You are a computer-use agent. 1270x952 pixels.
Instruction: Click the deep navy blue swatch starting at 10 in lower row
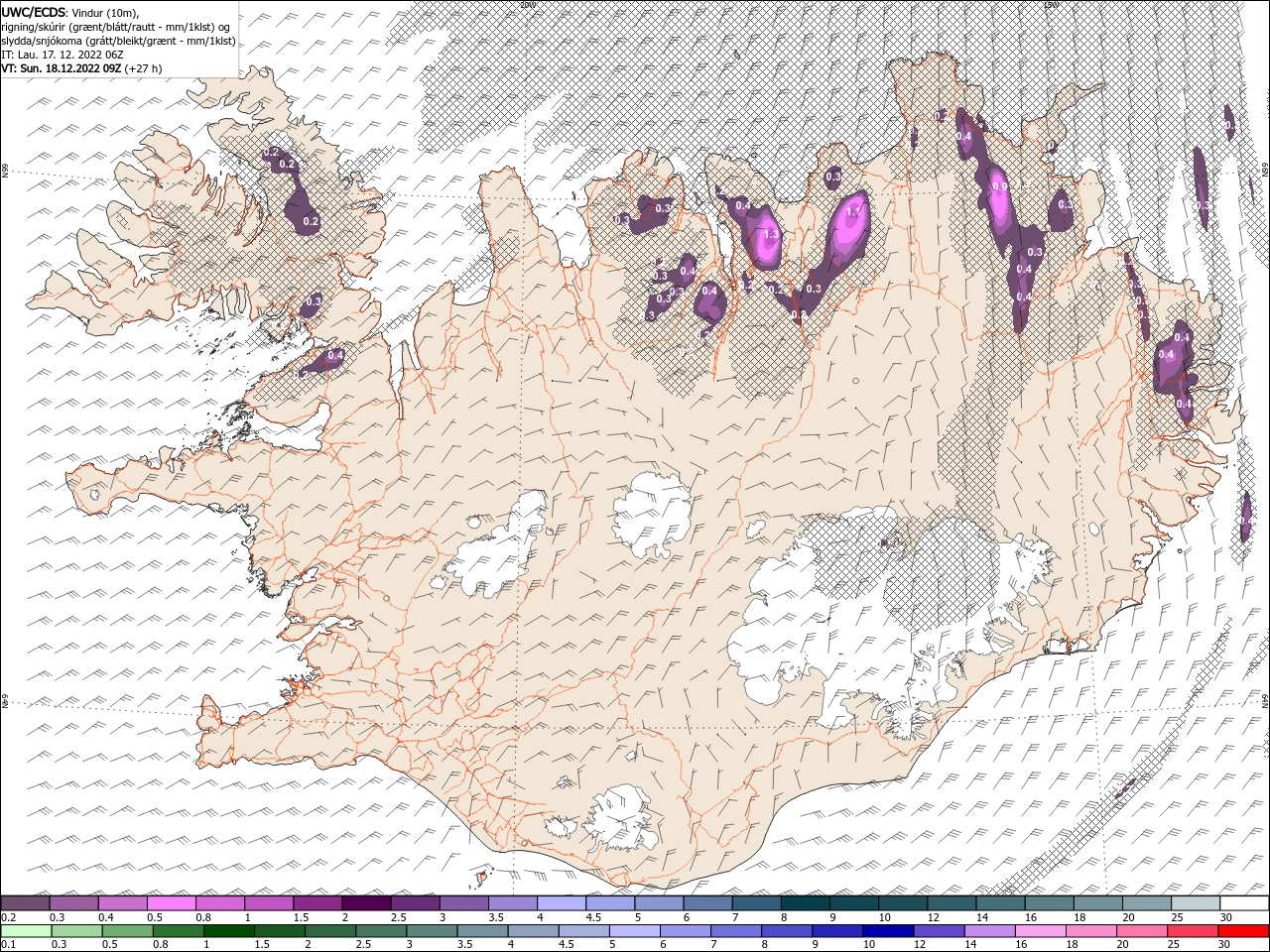(x=887, y=931)
